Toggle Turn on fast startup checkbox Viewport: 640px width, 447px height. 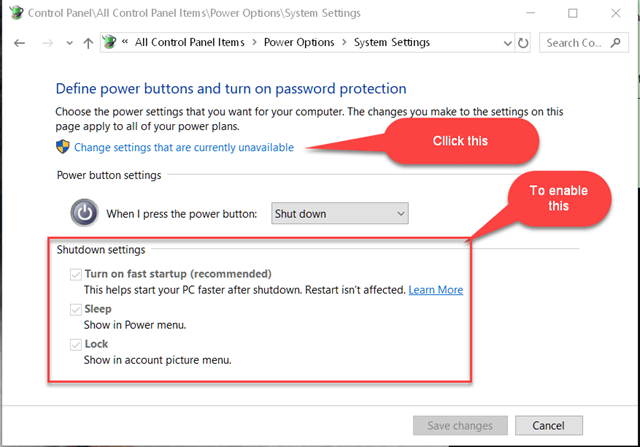[x=76, y=274]
